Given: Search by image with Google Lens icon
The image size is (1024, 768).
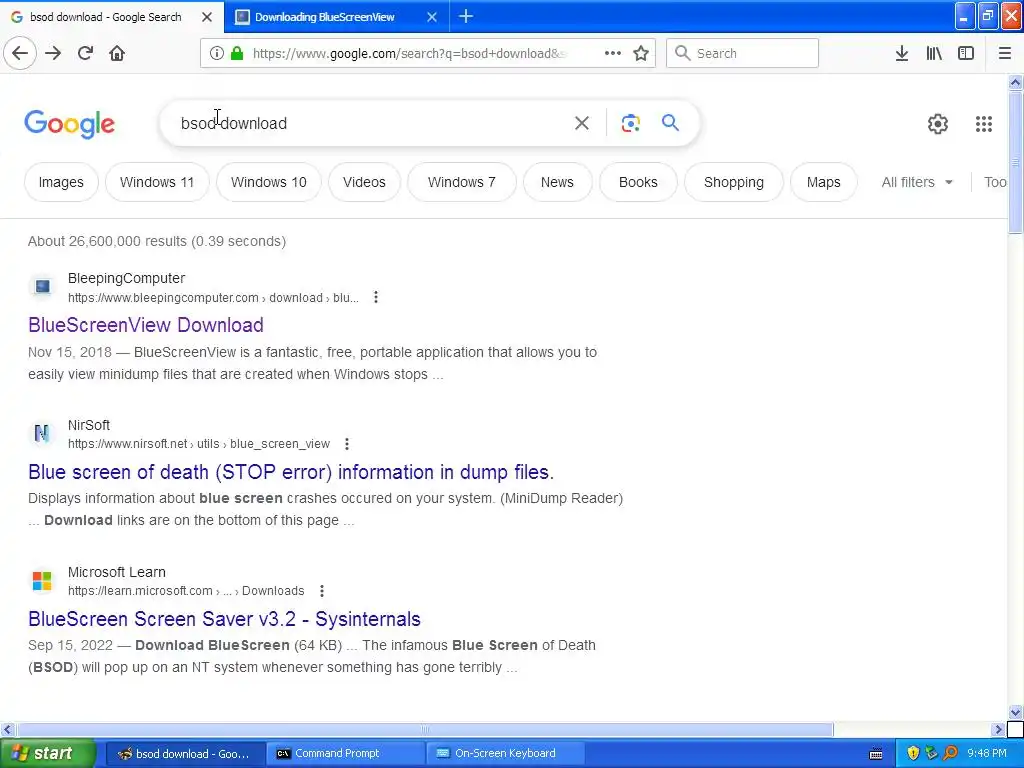Looking at the screenshot, I should (x=630, y=123).
